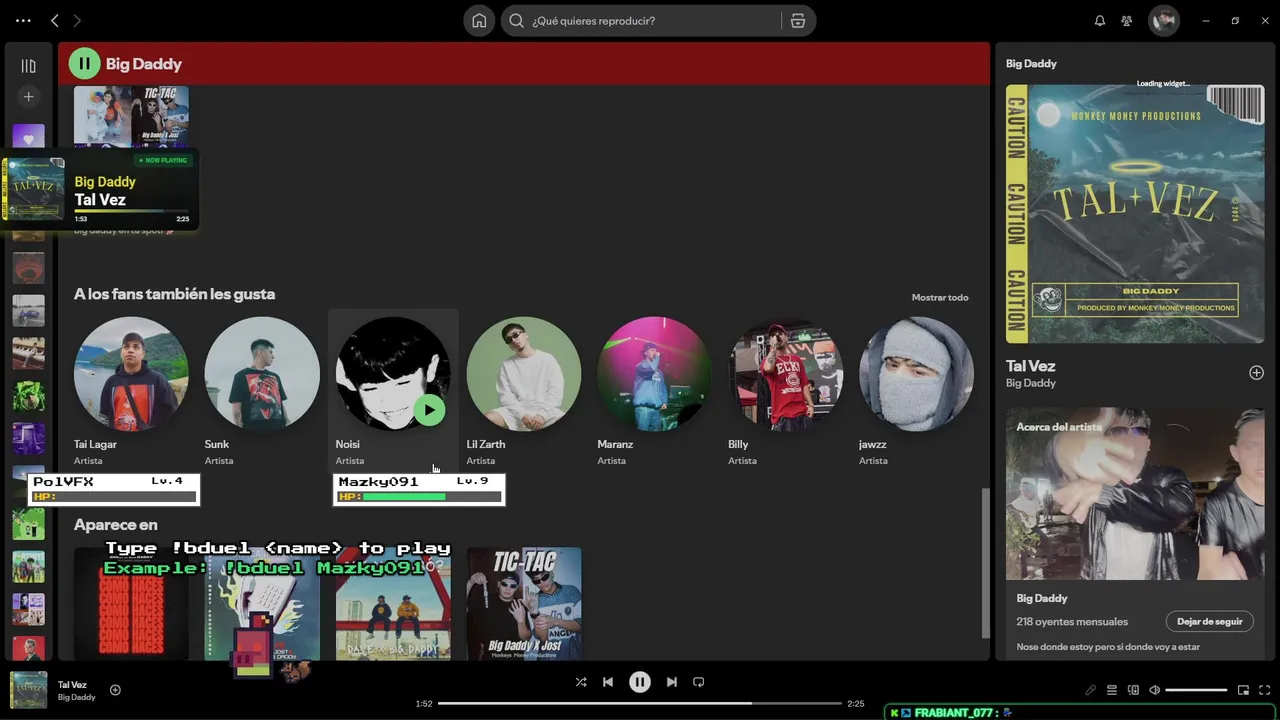
Task: Open Tal Vez title in right panel
Action: [1030, 366]
